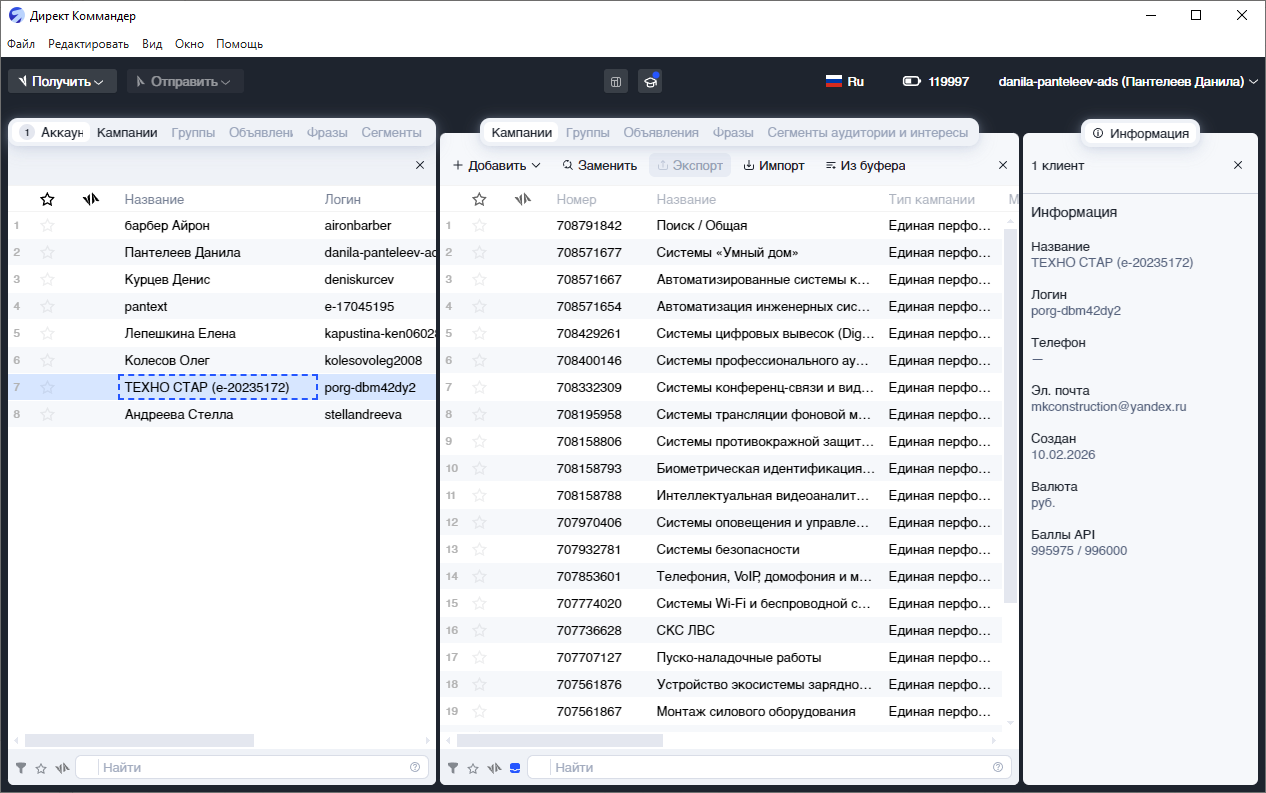Viewport: 1266px width, 793px height.
Task: Open the filter funnel under the accounts list
Action: 21,768
